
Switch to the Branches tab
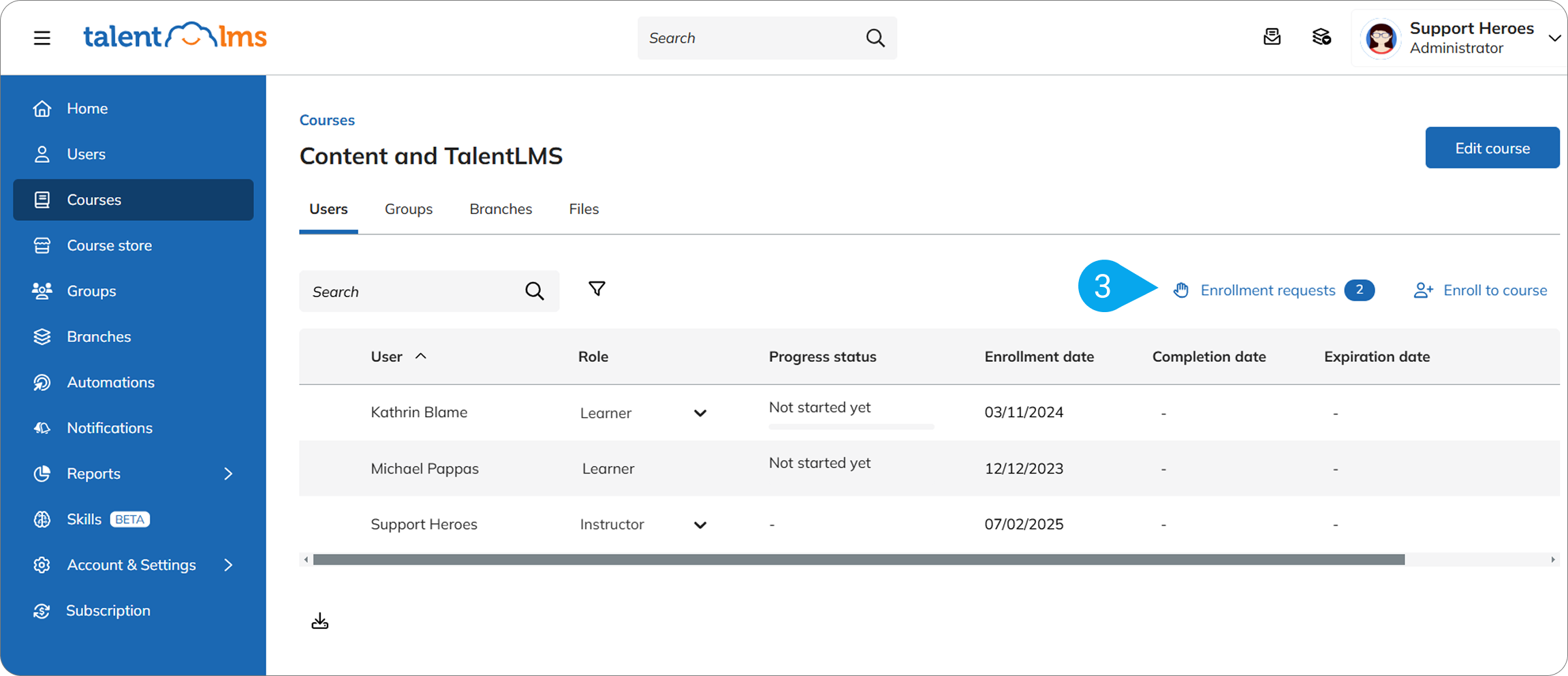coord(501,209)
